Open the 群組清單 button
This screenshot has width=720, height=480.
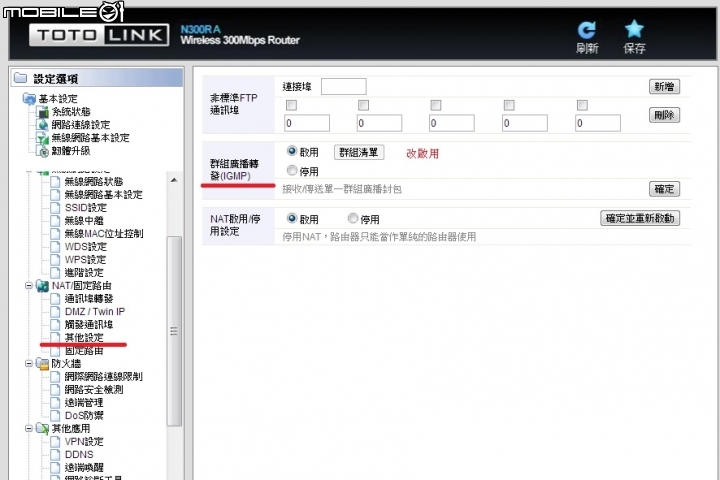coord(359,152)
